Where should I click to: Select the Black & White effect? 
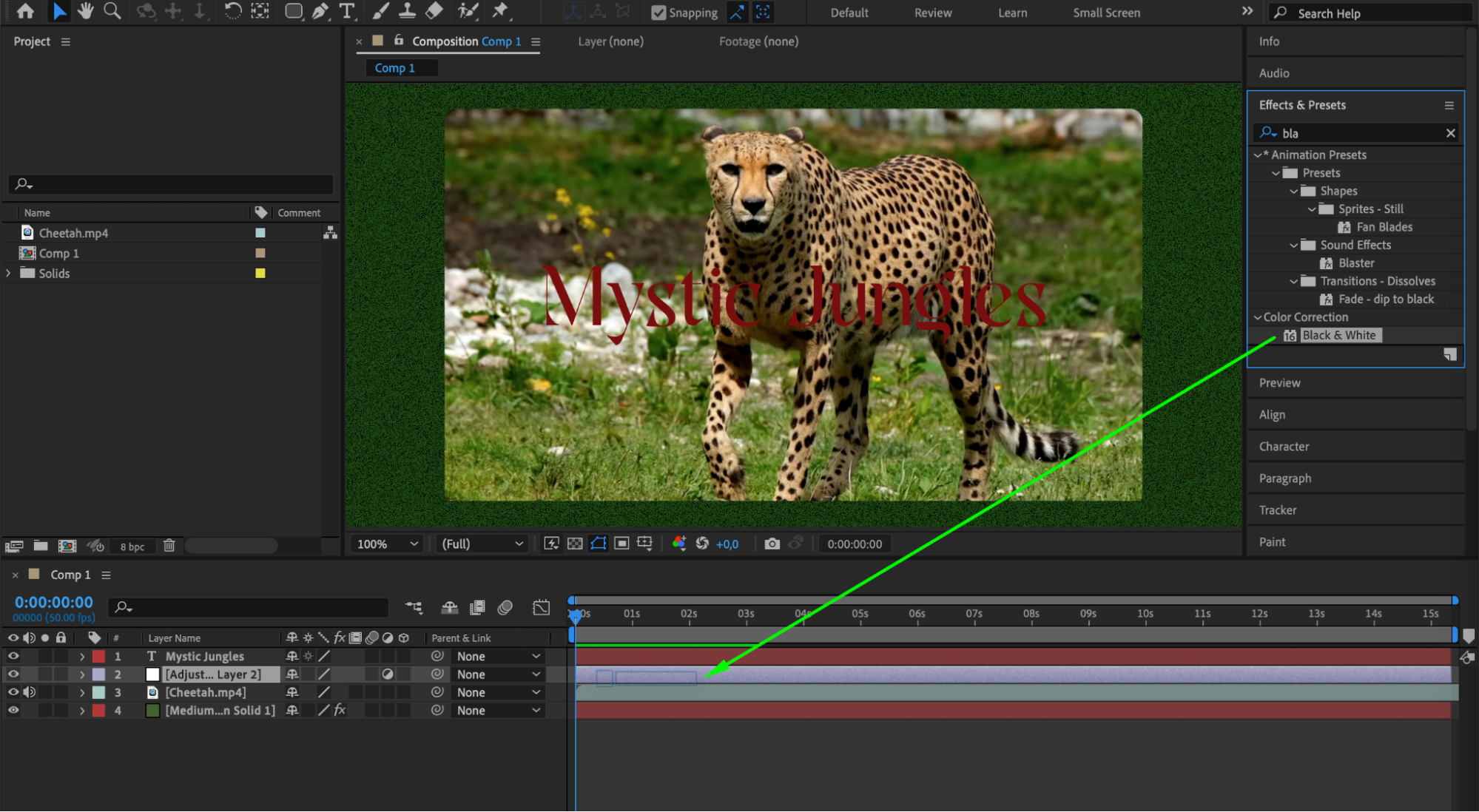[1338, 335]
